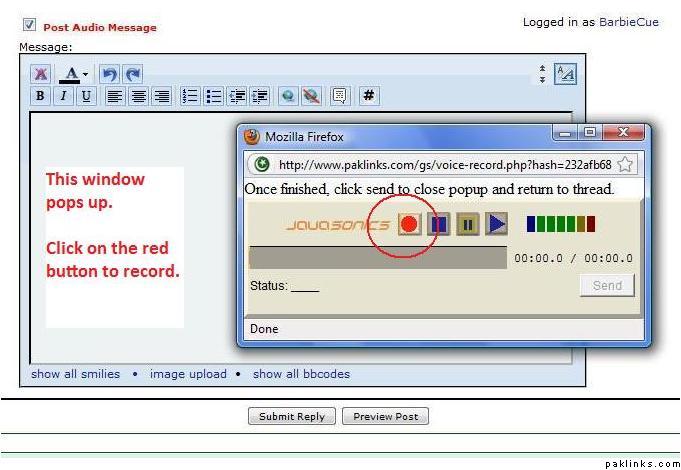Play back the recorded audio

point(496,224)
